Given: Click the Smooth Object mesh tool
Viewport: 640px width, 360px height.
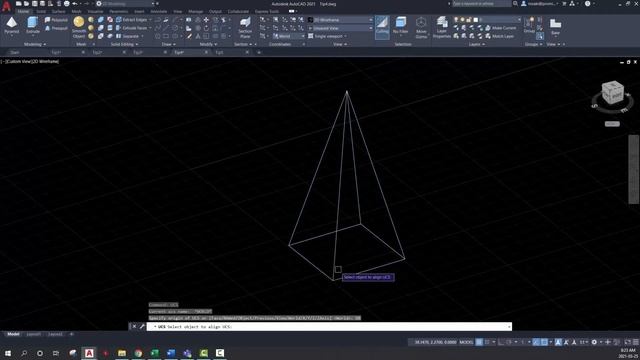Looking at the screenshot, I should [79, 27].
